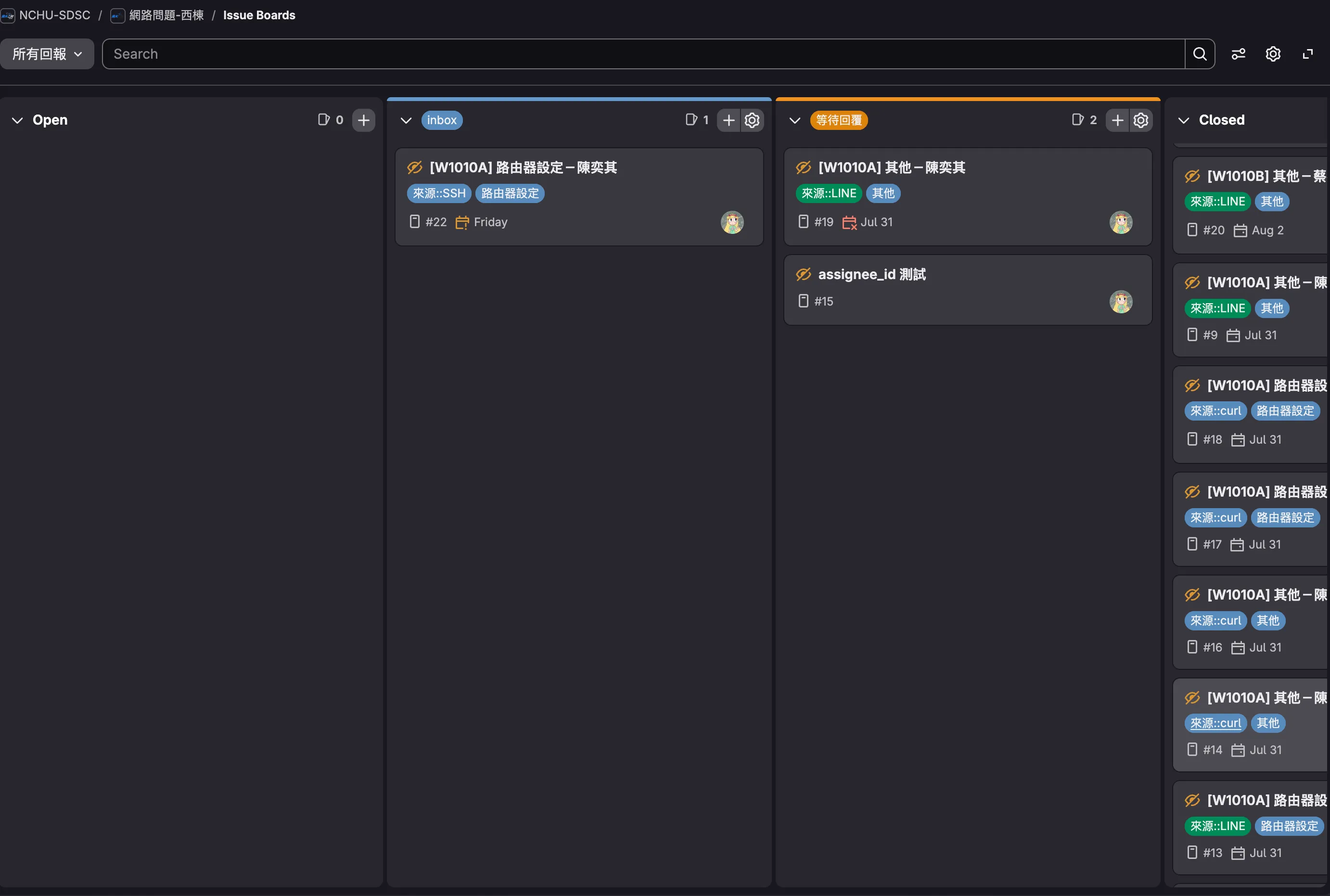This screenshot has height=896, width=1330.
Task: Collapse the Open list
Action: [18, 120]
